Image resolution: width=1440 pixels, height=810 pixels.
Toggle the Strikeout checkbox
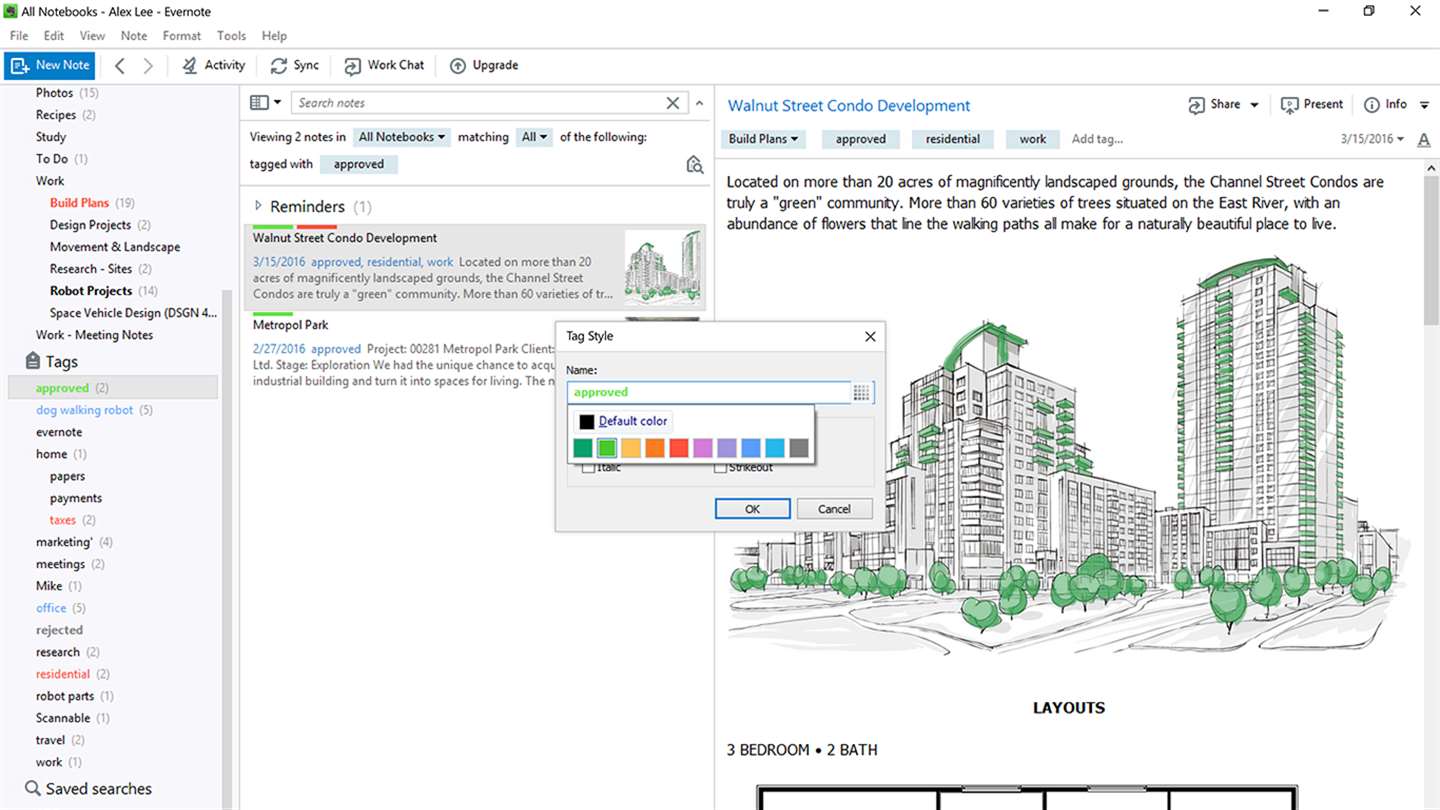(720, 468)
